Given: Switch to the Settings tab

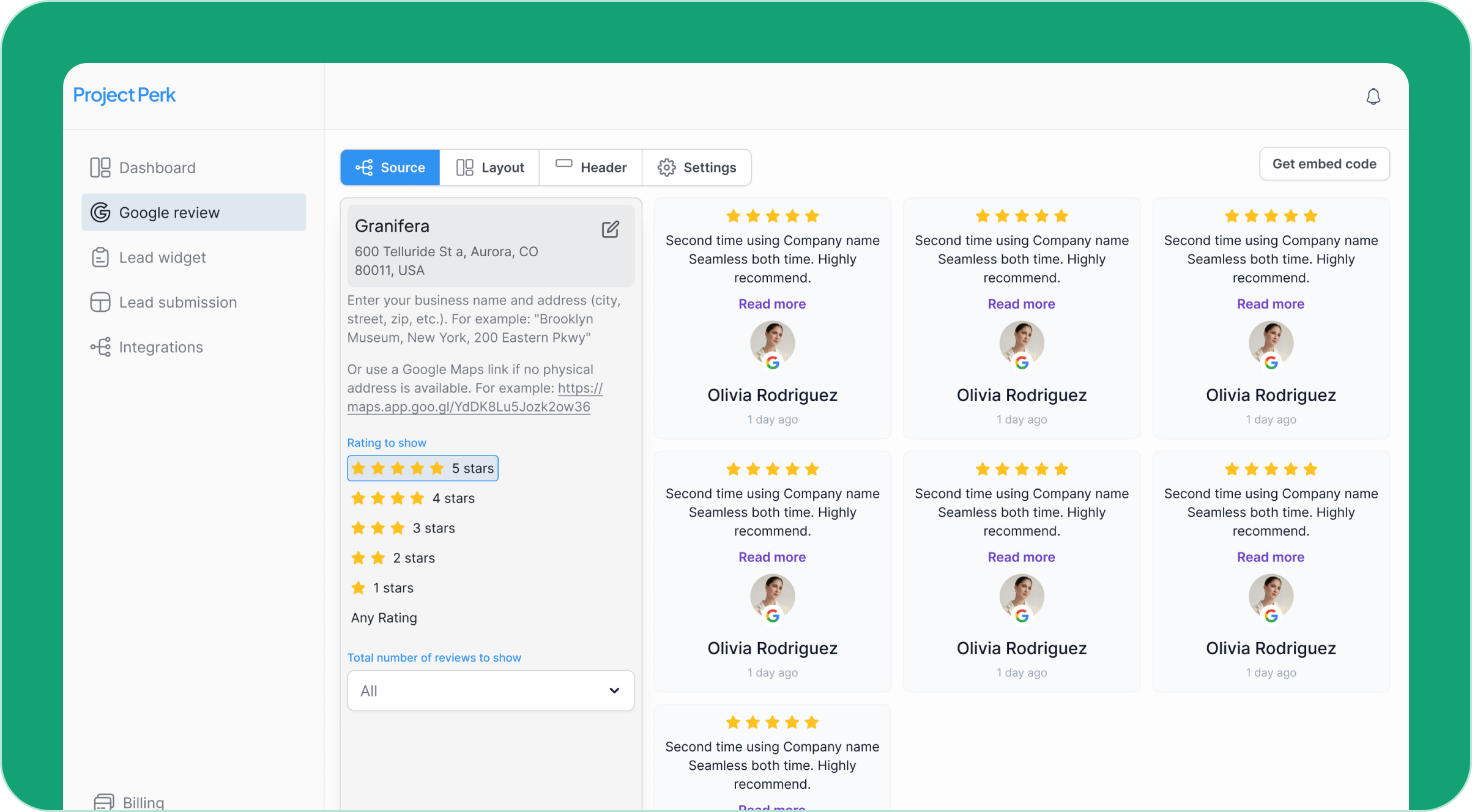Looking at the screenshot, I should click(697, 168).
